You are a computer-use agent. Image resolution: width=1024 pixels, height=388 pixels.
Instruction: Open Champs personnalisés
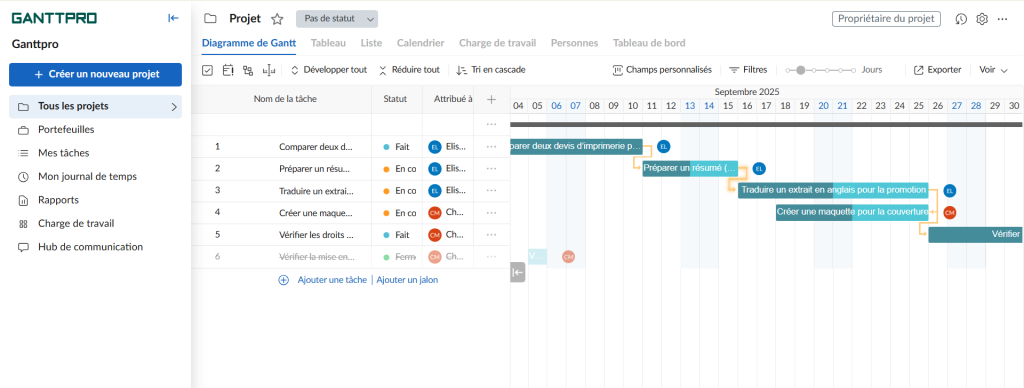point(662,70)
